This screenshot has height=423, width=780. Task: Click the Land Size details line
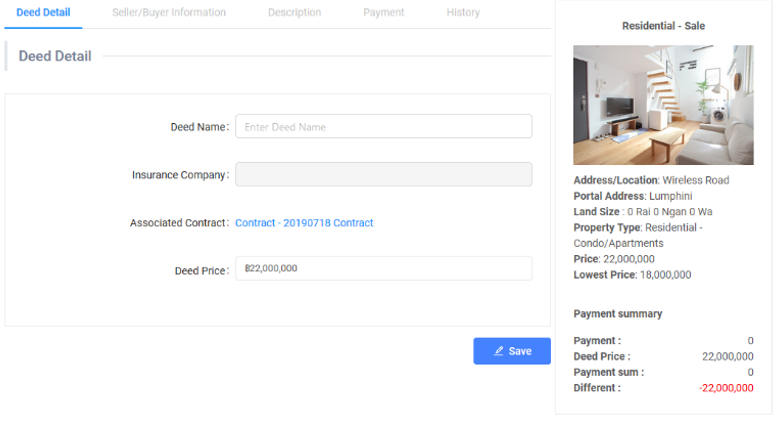tap(642, 212)
